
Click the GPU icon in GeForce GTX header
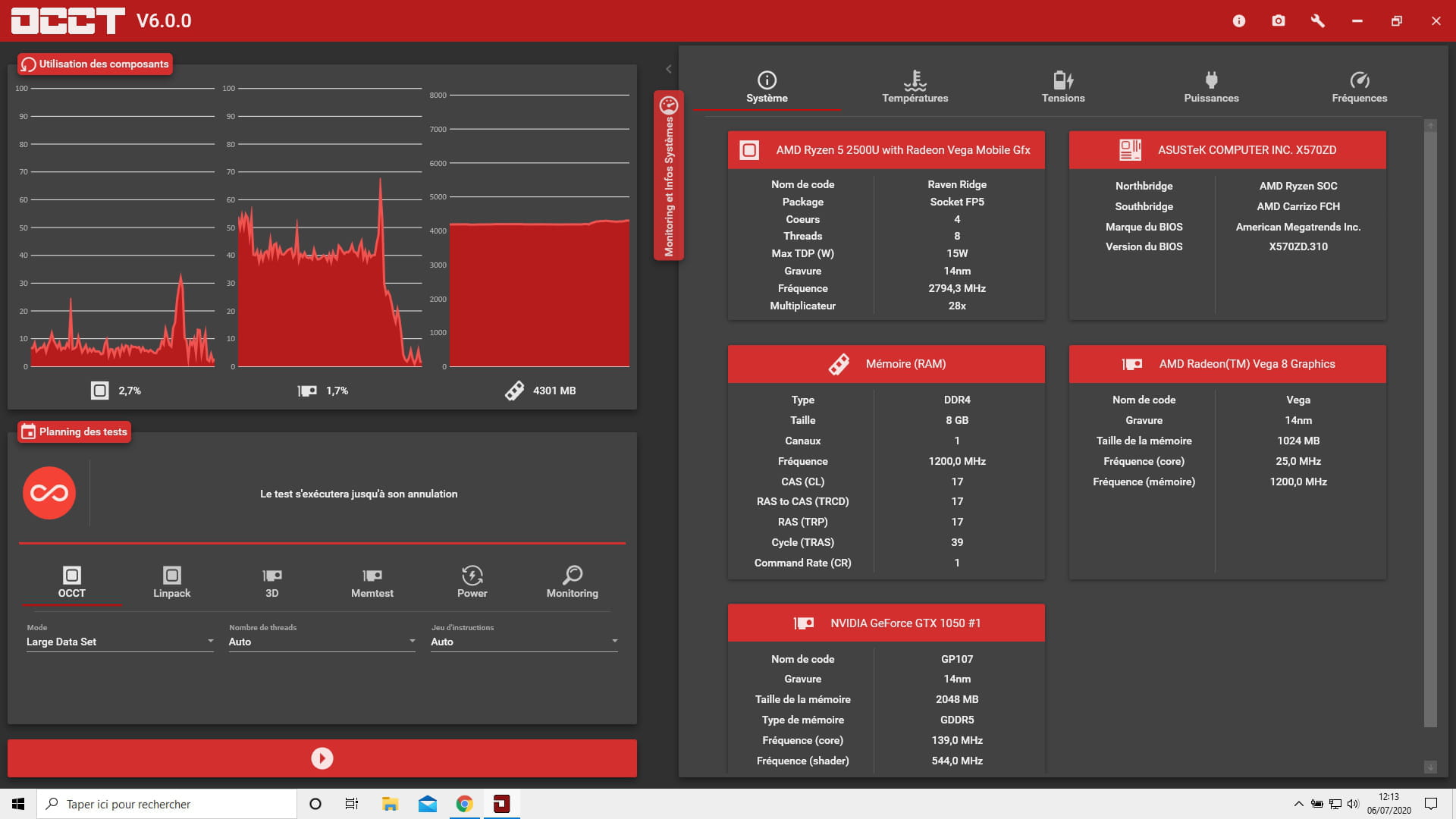coord(804,623)
